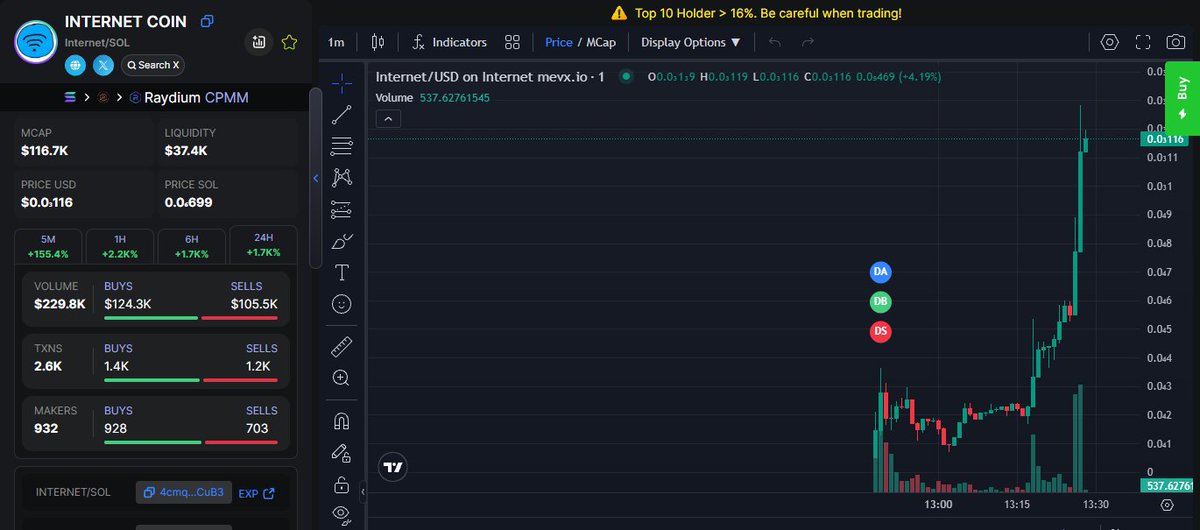
Task: Select the text annotation tool
Action: tap(341, 272)
